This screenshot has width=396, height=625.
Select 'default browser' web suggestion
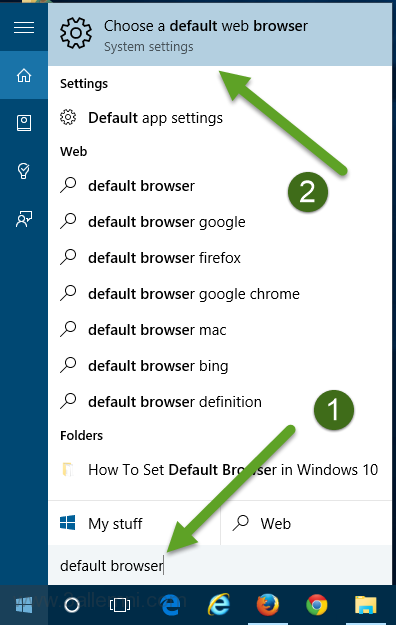(x=220, y=186)
